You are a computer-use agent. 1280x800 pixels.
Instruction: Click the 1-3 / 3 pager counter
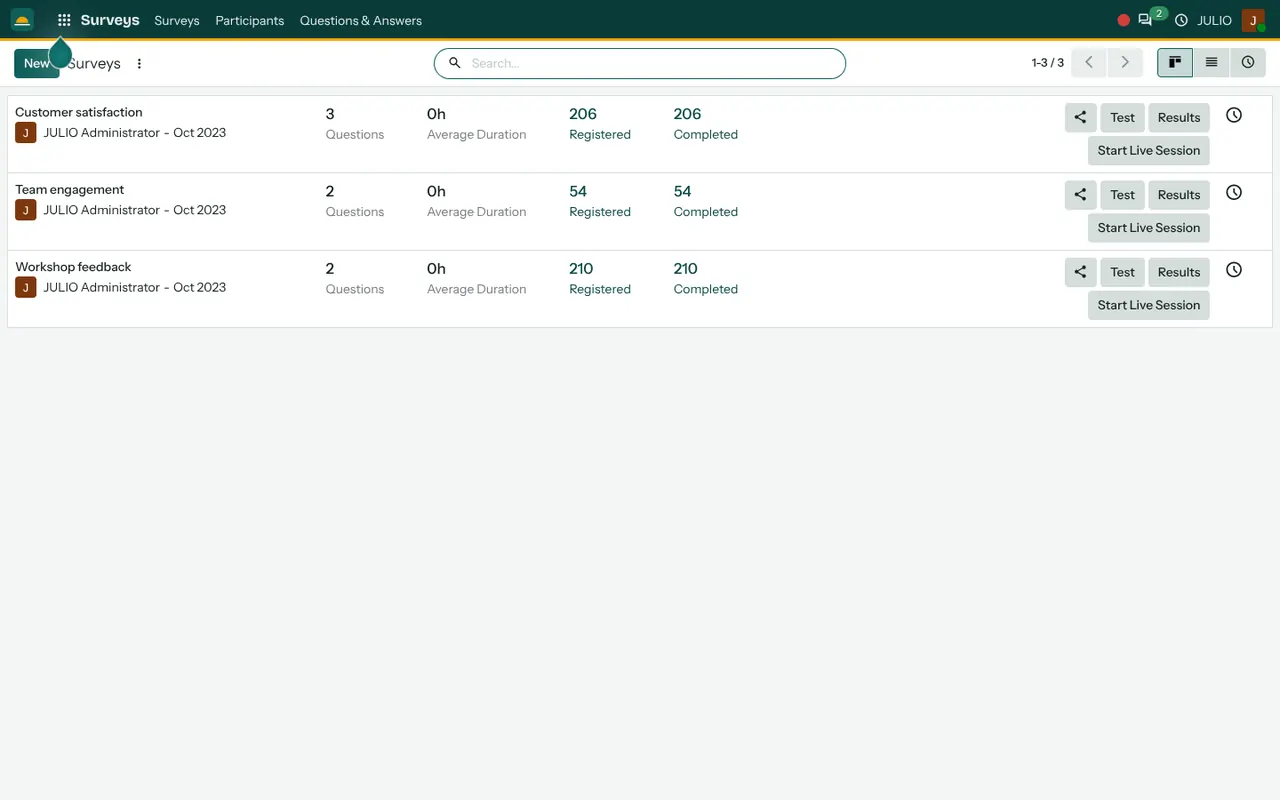[x=1048, y=63]
